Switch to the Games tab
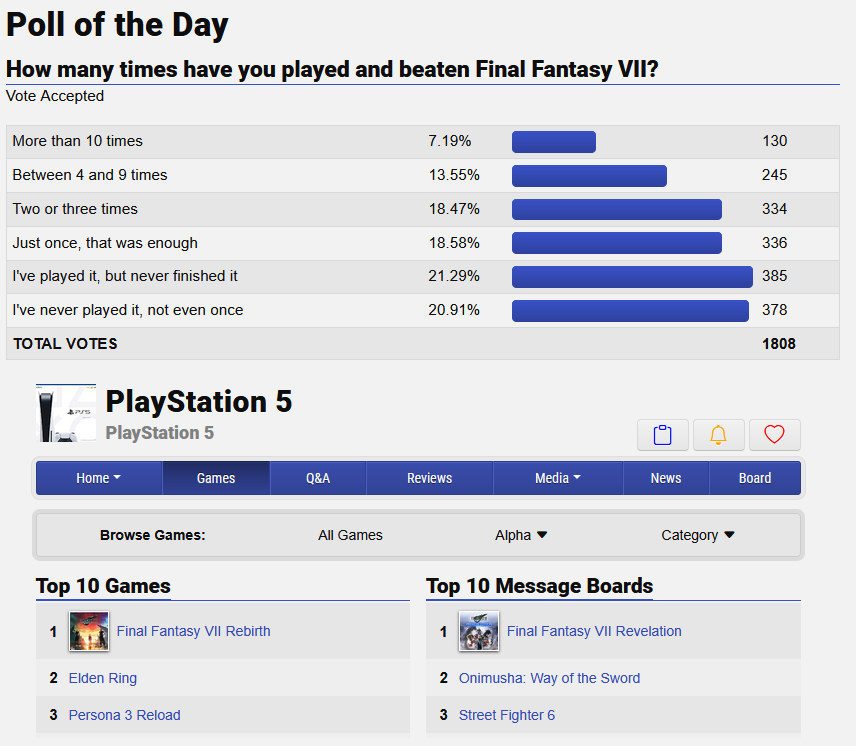 tap(216, 478)
